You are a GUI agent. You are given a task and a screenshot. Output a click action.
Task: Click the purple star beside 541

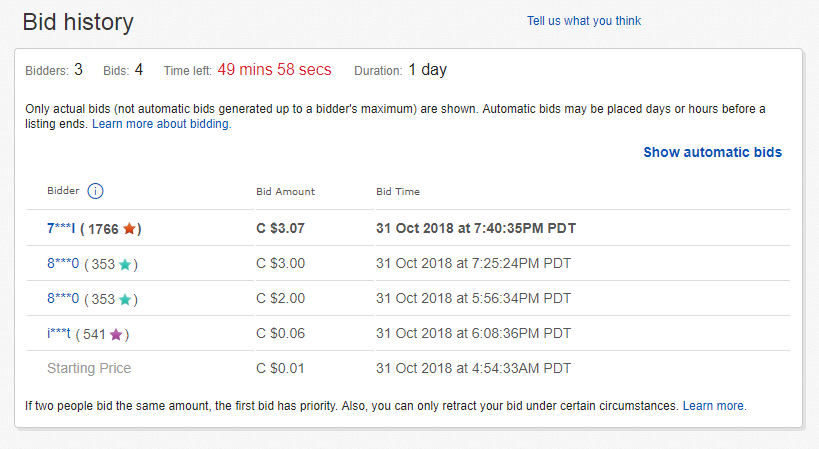[116, 334]
